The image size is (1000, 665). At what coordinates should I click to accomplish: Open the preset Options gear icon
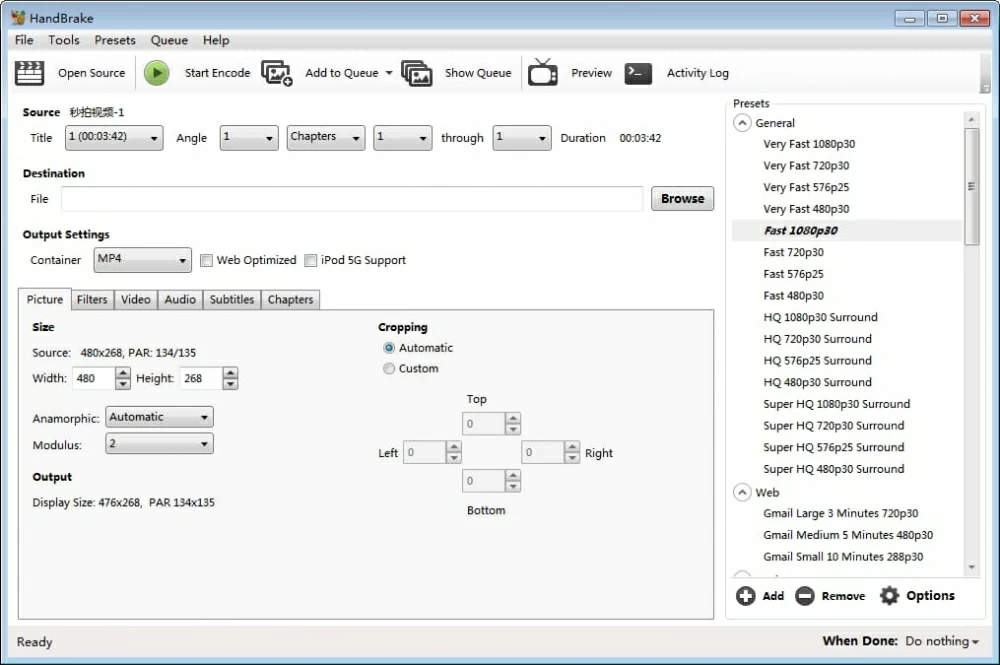point(889,596)
